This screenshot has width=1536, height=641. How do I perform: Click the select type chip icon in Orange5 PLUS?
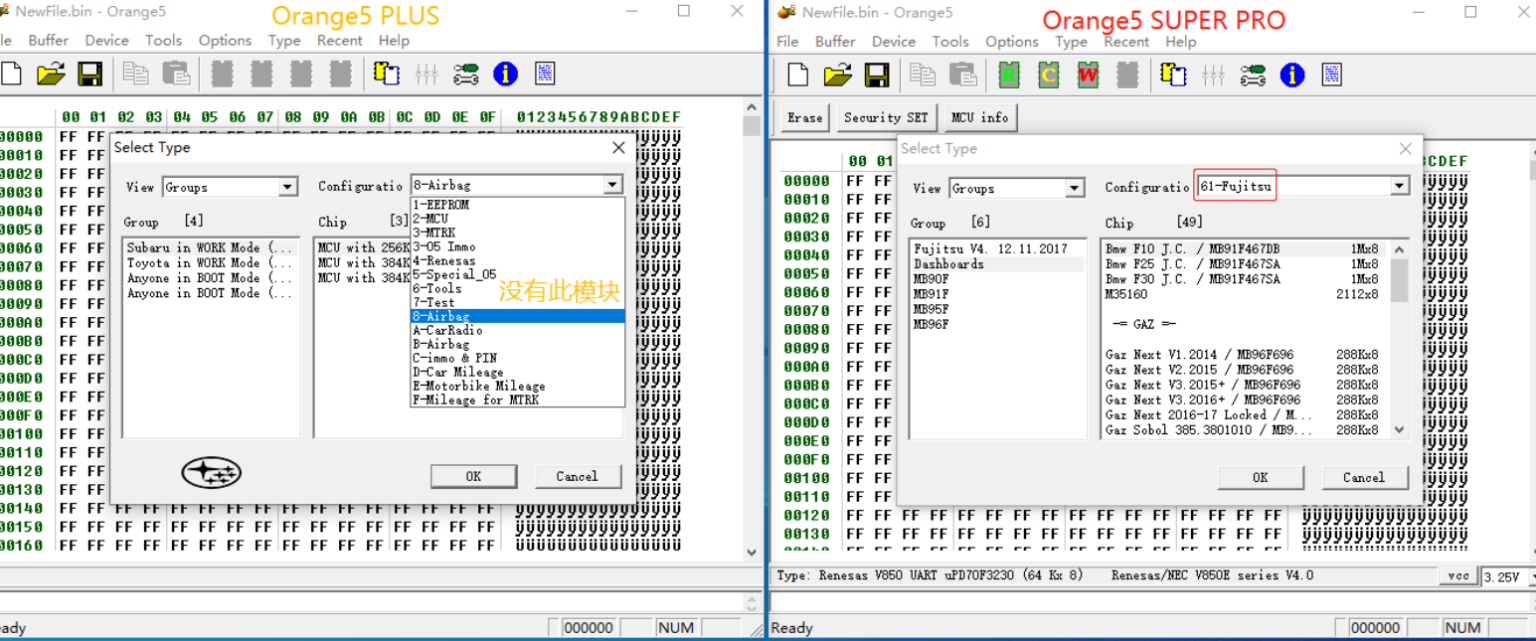click(x=386, y=74)
